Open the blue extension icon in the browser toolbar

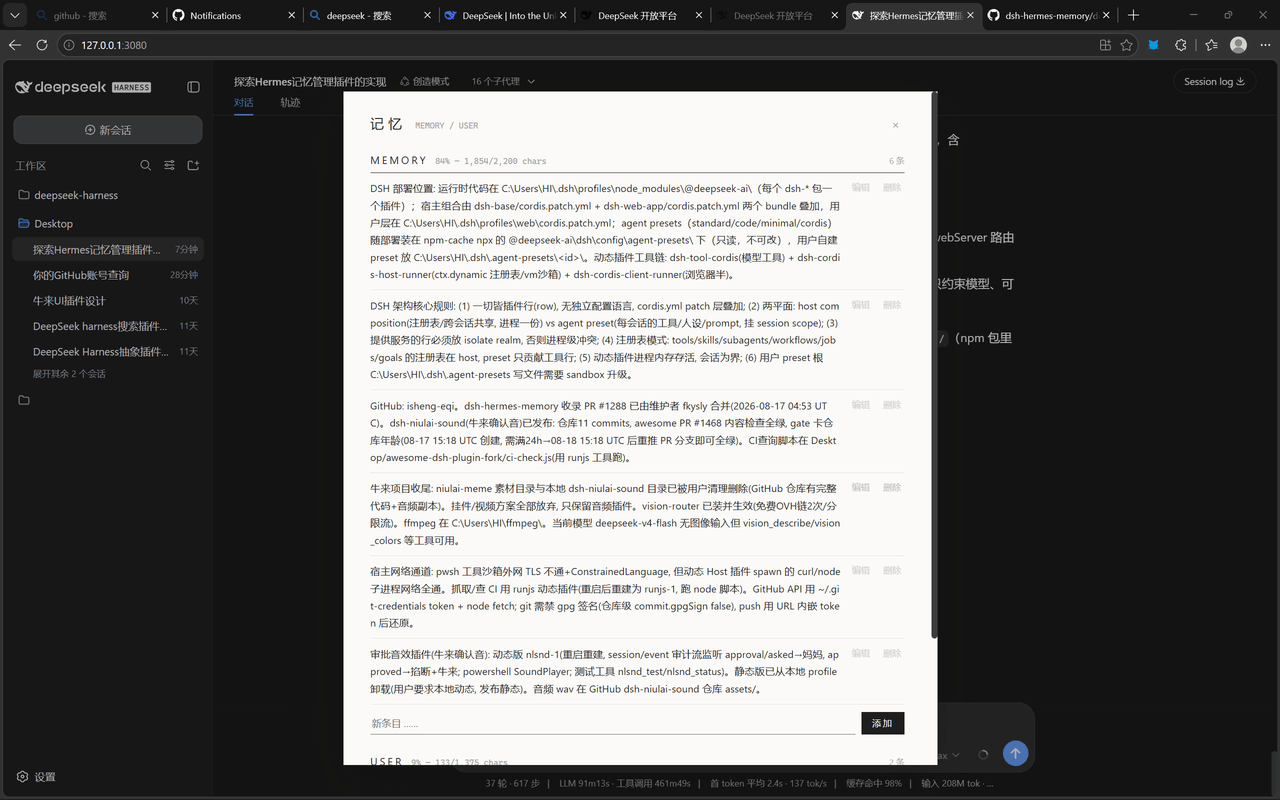(1154, 45)
